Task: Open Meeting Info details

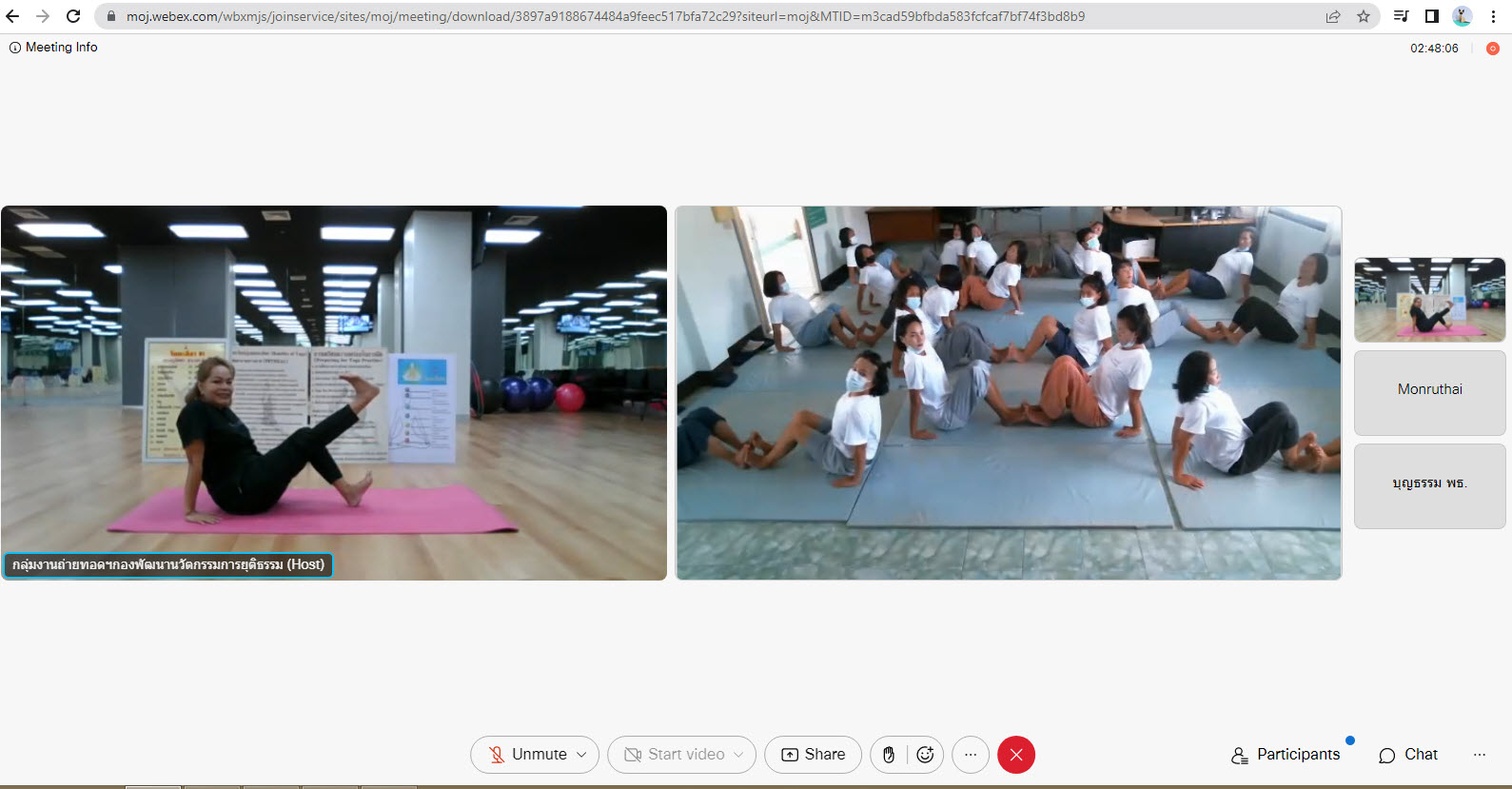Action: (x=54, y=48)
